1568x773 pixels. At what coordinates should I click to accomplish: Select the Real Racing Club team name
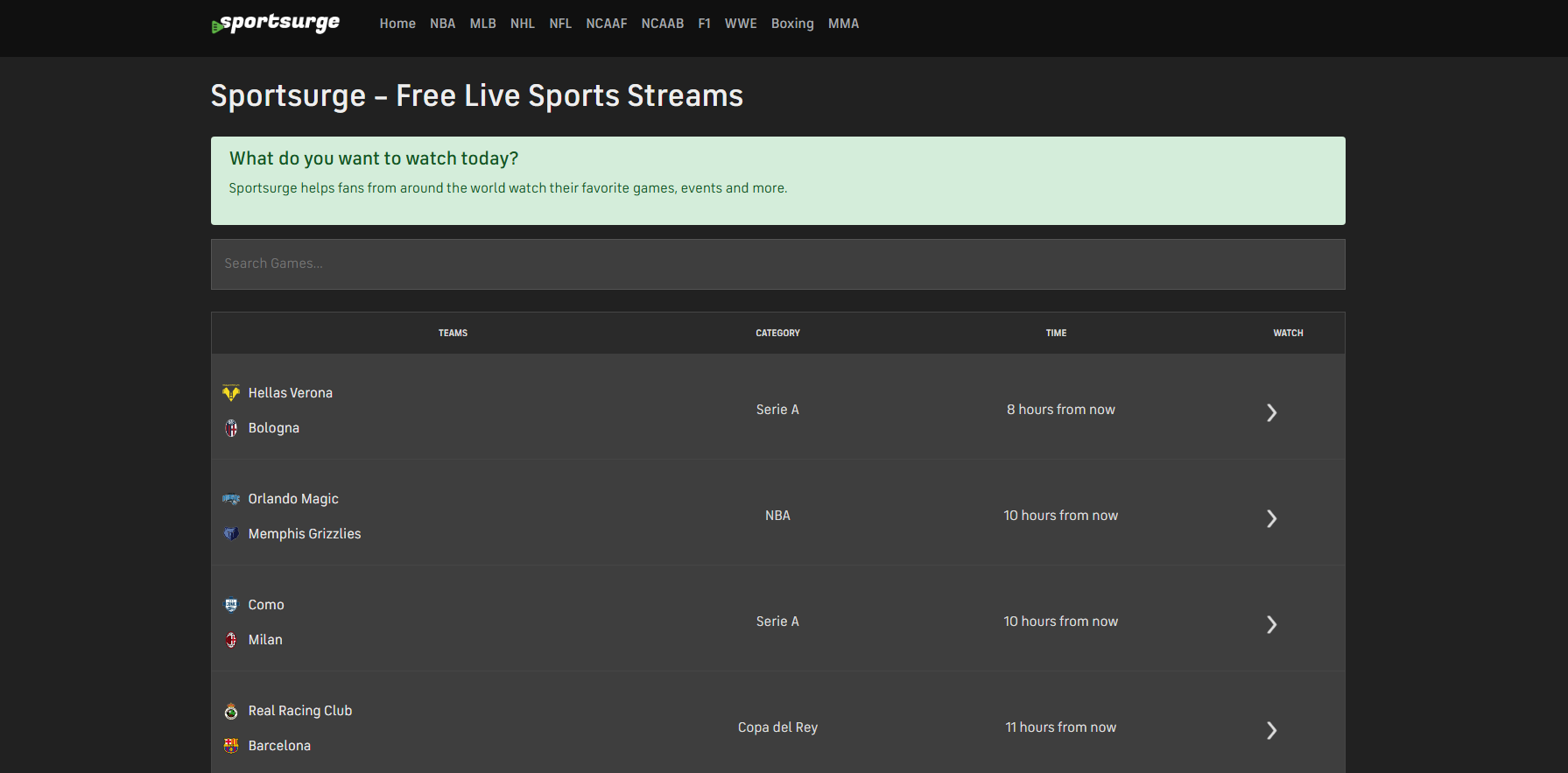coord(300,711)
